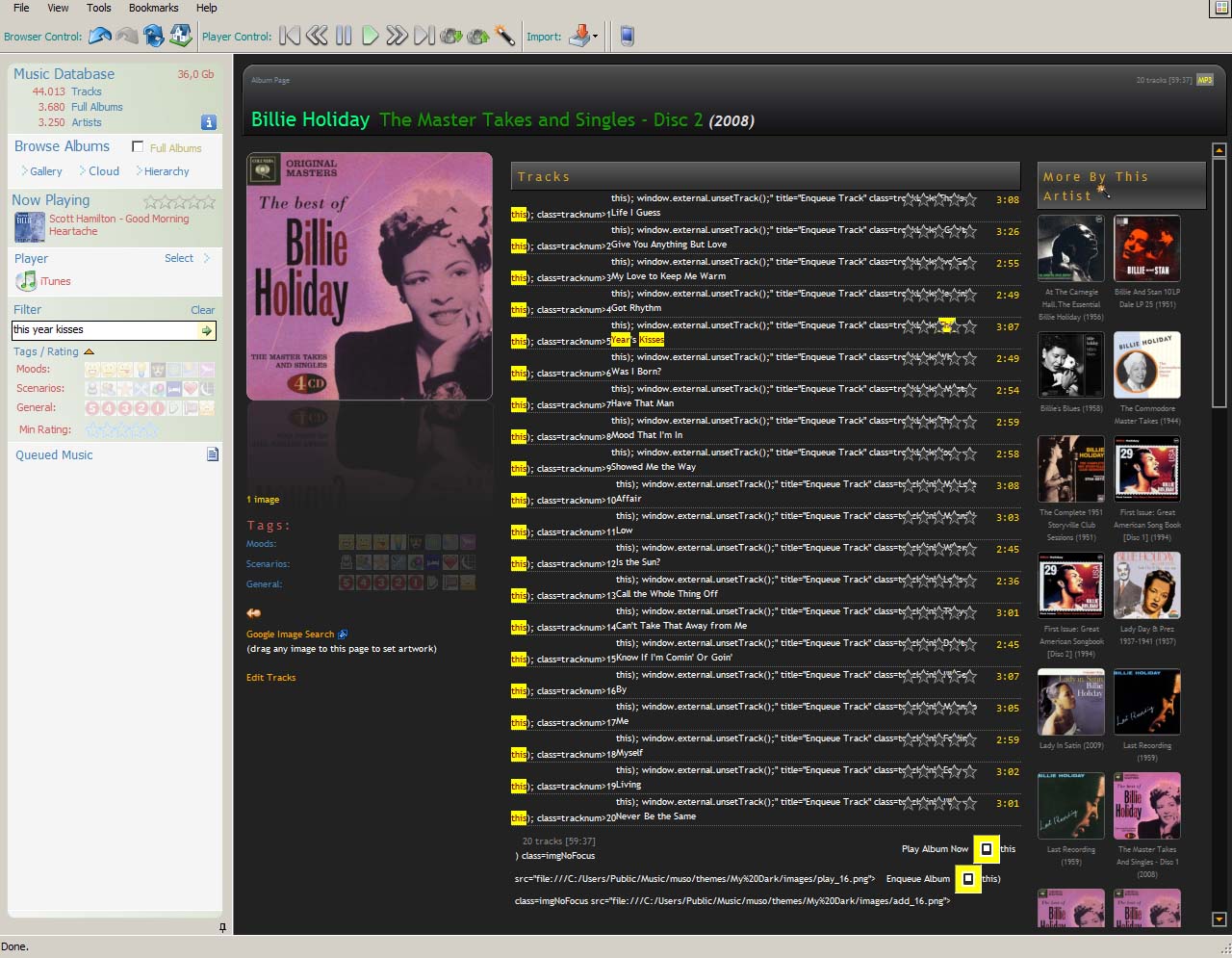
Task: Tick the Full Albums checkbox
Action: pyautogui.click(x=138, y=146)
